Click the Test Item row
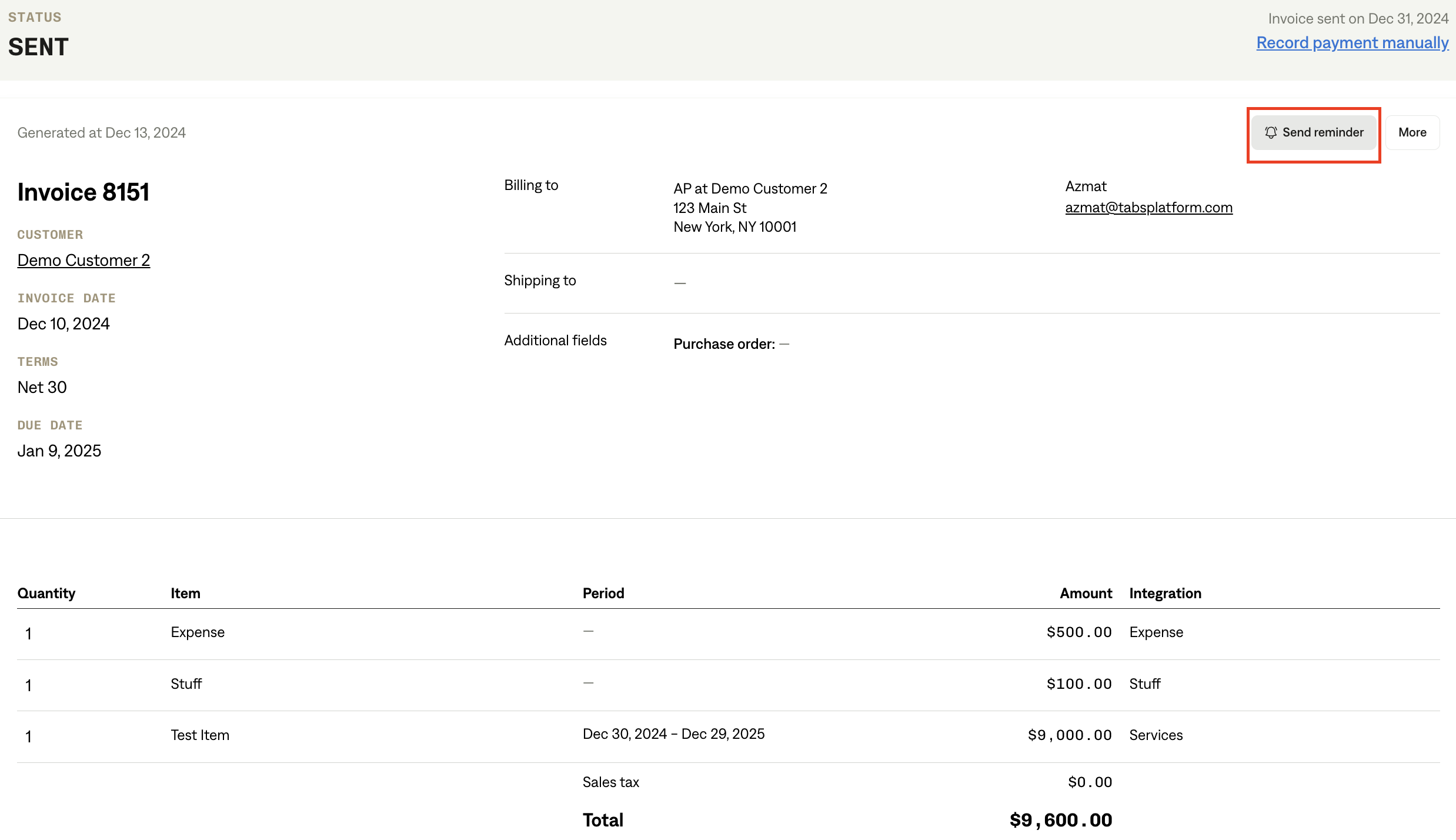The width and height of the screenshot is (1456, 840). pyautogui.click(x=200, y=735)
